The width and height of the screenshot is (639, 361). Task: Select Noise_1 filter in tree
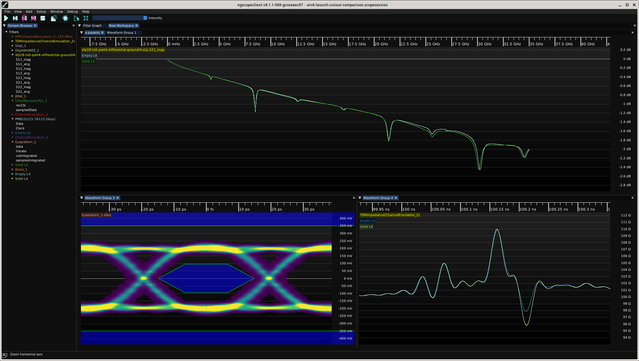(x=21, y=169)
